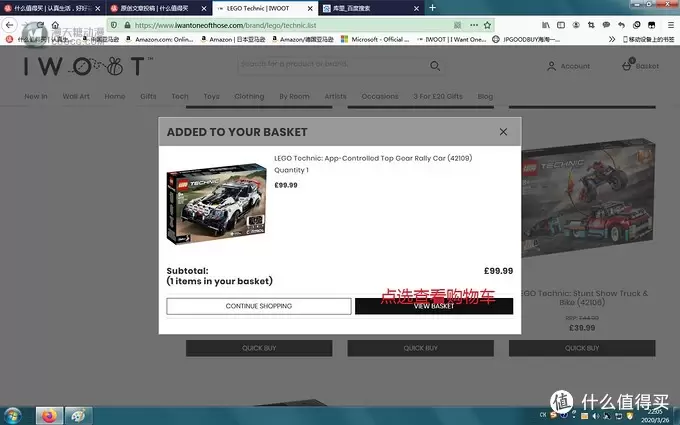
Task: Click the left product's Quick Buy button
Action: pyautogui.click(x=259, y=348)
